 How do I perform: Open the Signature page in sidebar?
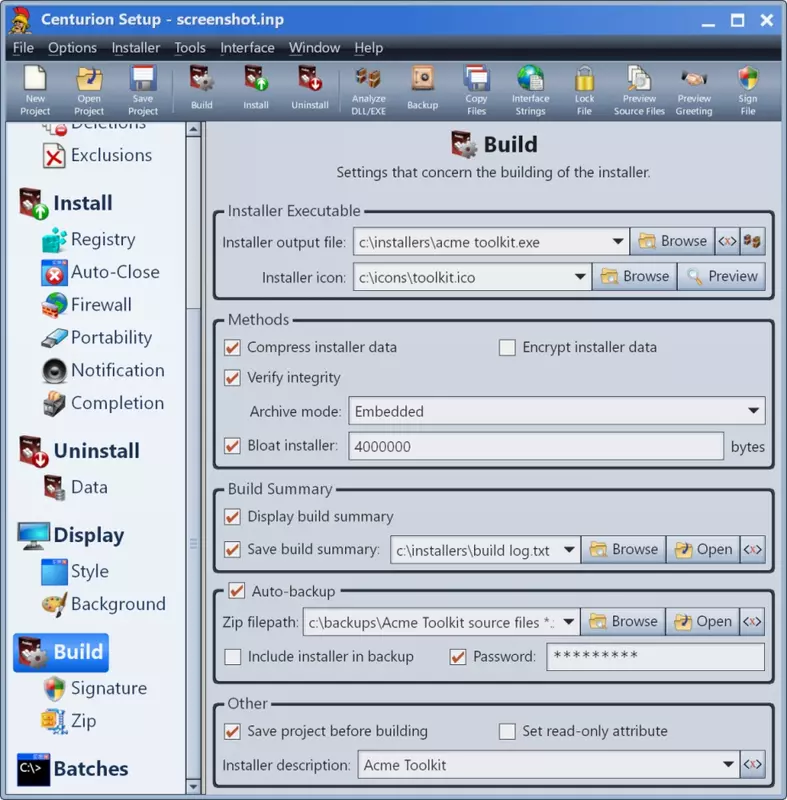(95, 688)
